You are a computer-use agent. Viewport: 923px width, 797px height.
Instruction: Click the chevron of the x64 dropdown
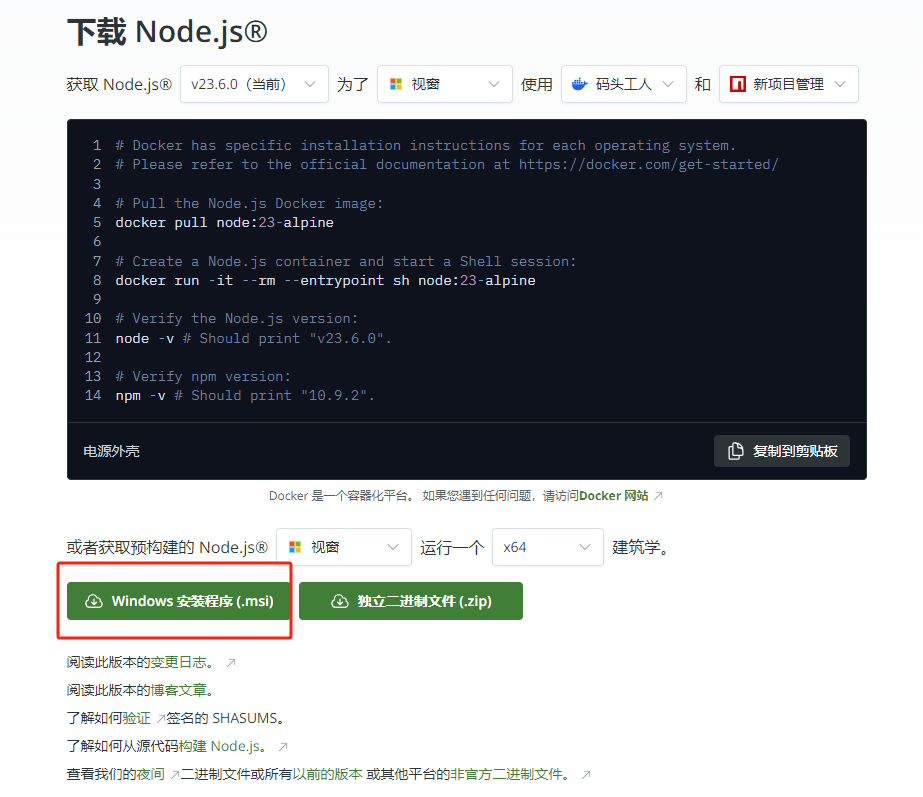[585, 547]
